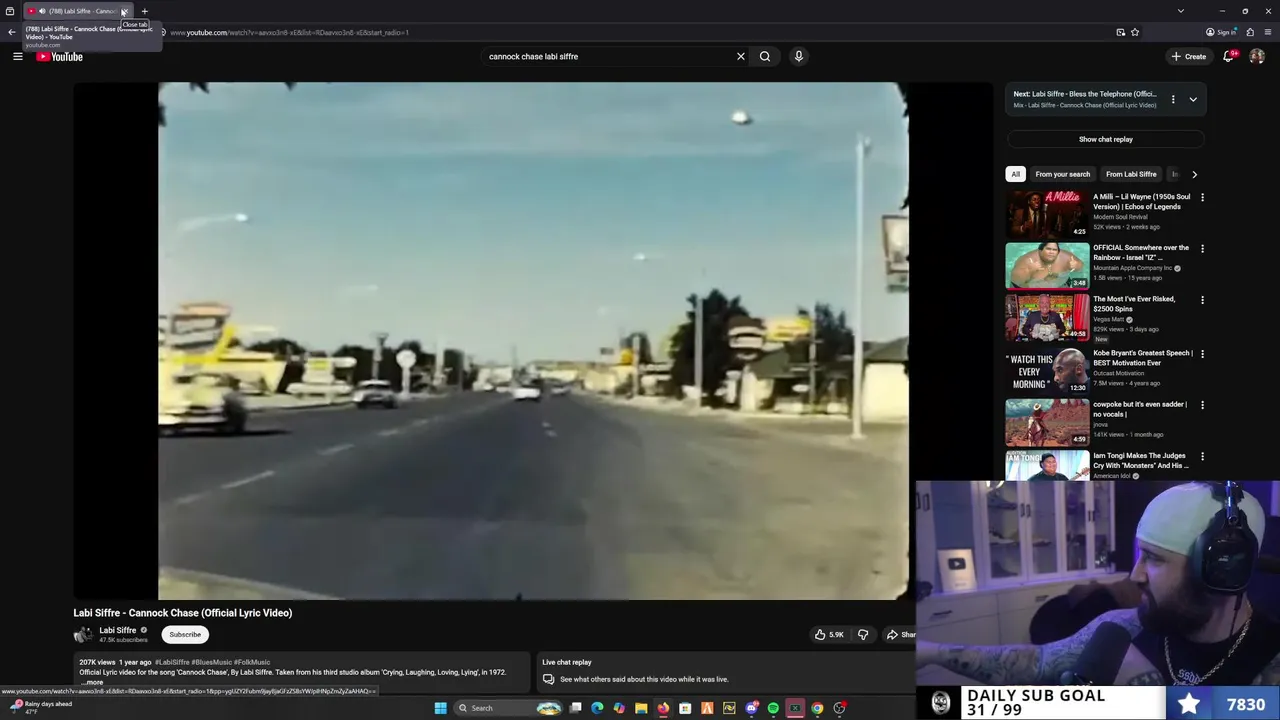Select From your search chip
The image size is (1280, 720).
[1062, 174]
